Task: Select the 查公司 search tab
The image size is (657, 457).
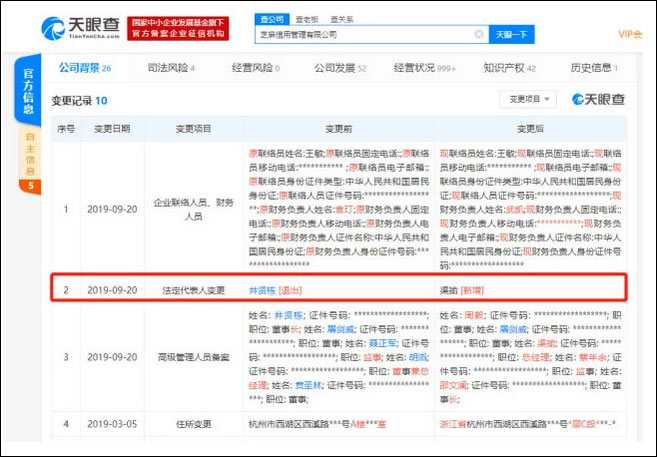Action: click(272, 19)
